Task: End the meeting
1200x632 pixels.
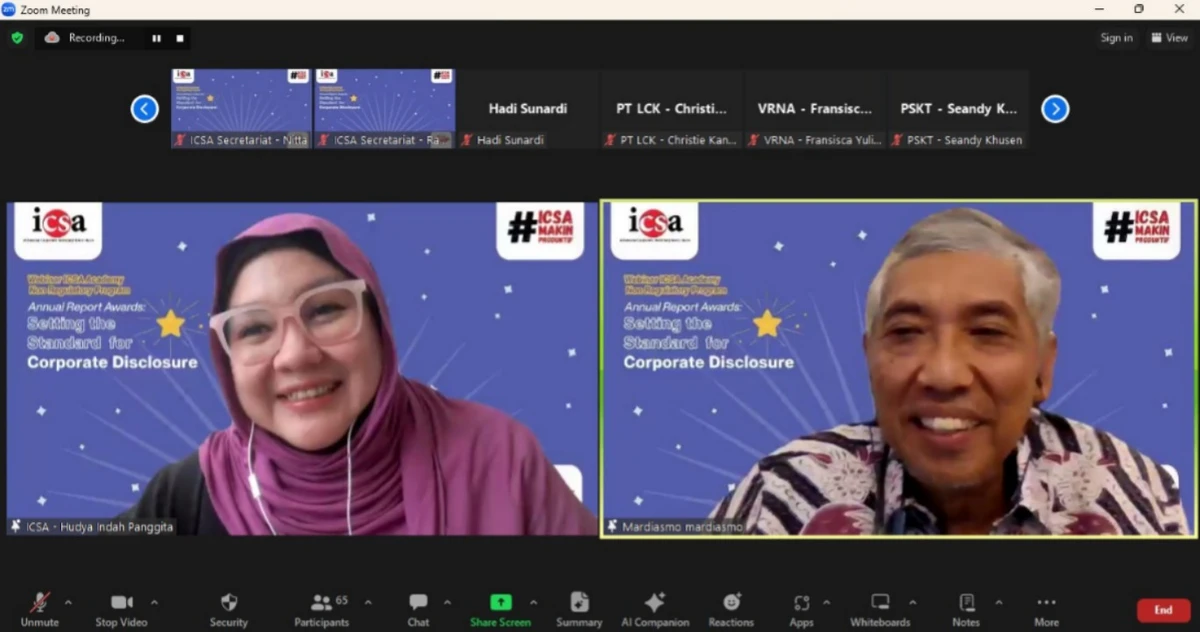Action: pyautogui.click(x=1163, y=609)
